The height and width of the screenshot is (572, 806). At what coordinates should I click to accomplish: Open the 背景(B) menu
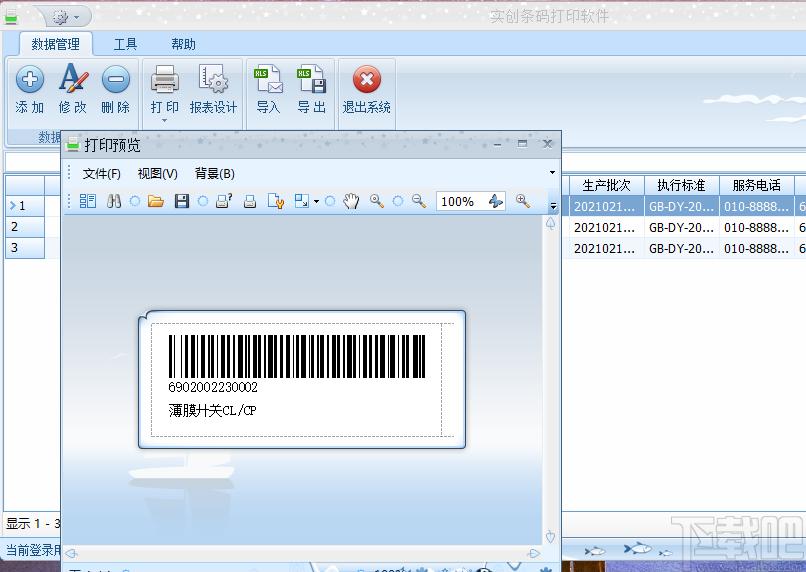click(215, 174)
